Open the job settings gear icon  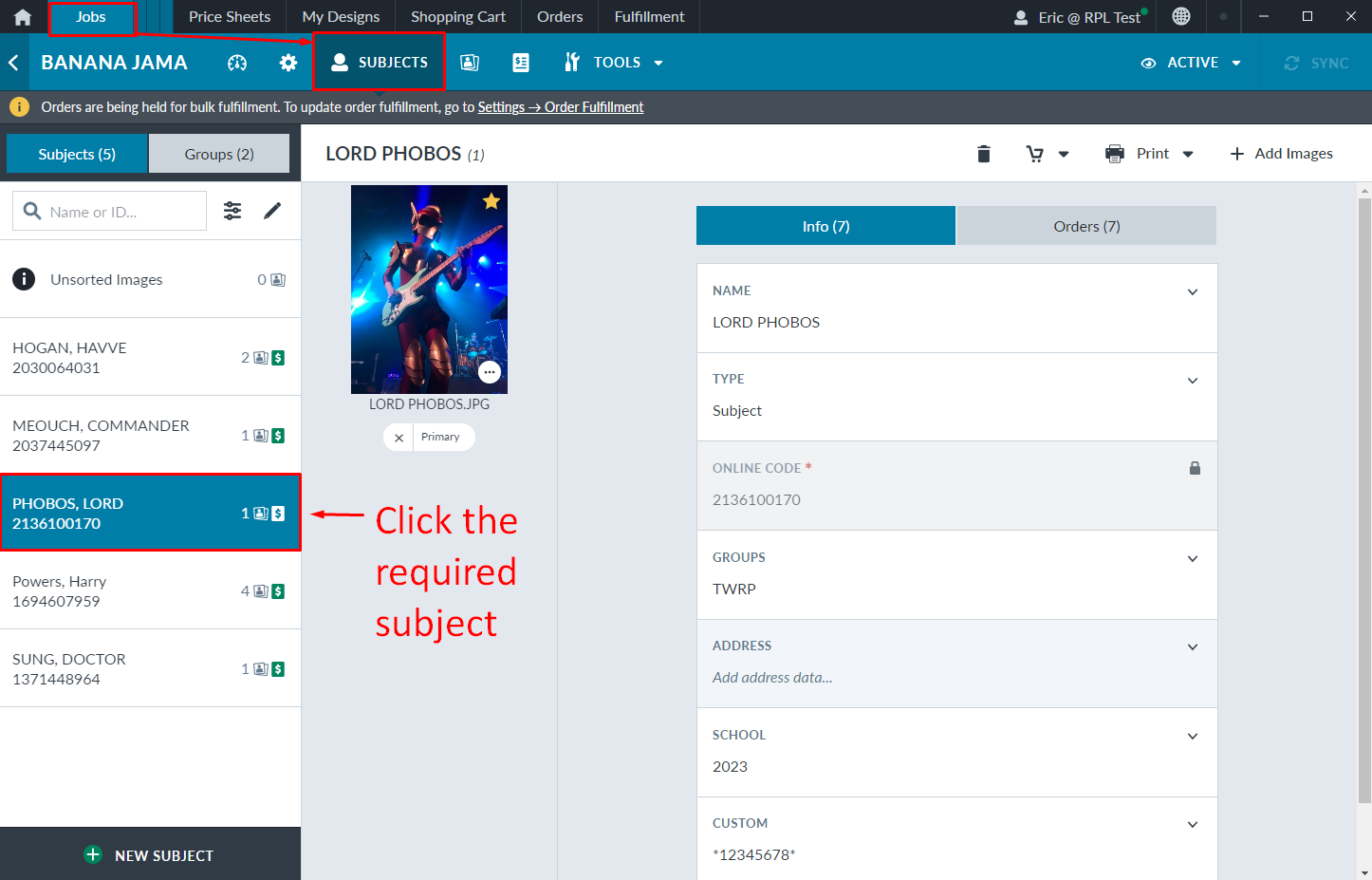coord(287,62)
